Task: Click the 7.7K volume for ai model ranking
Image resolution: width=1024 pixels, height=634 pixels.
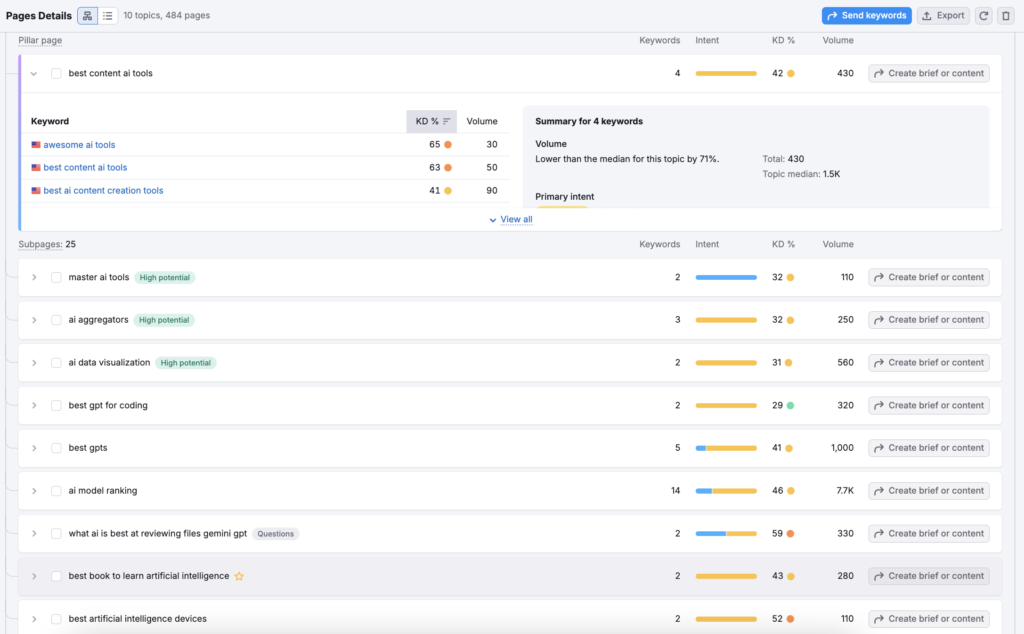Action: point(845,491)
